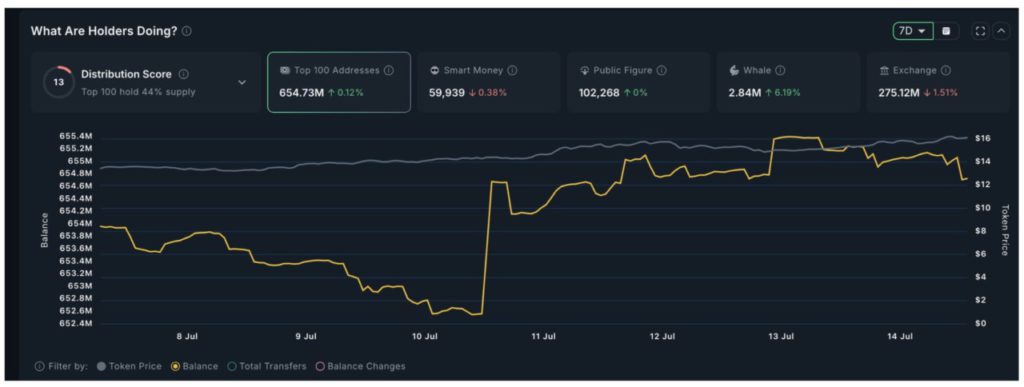The height and width of the screenshot is (387, 1024).
Task: Collapse the holders panel with chevron up
Action: 1001,31
